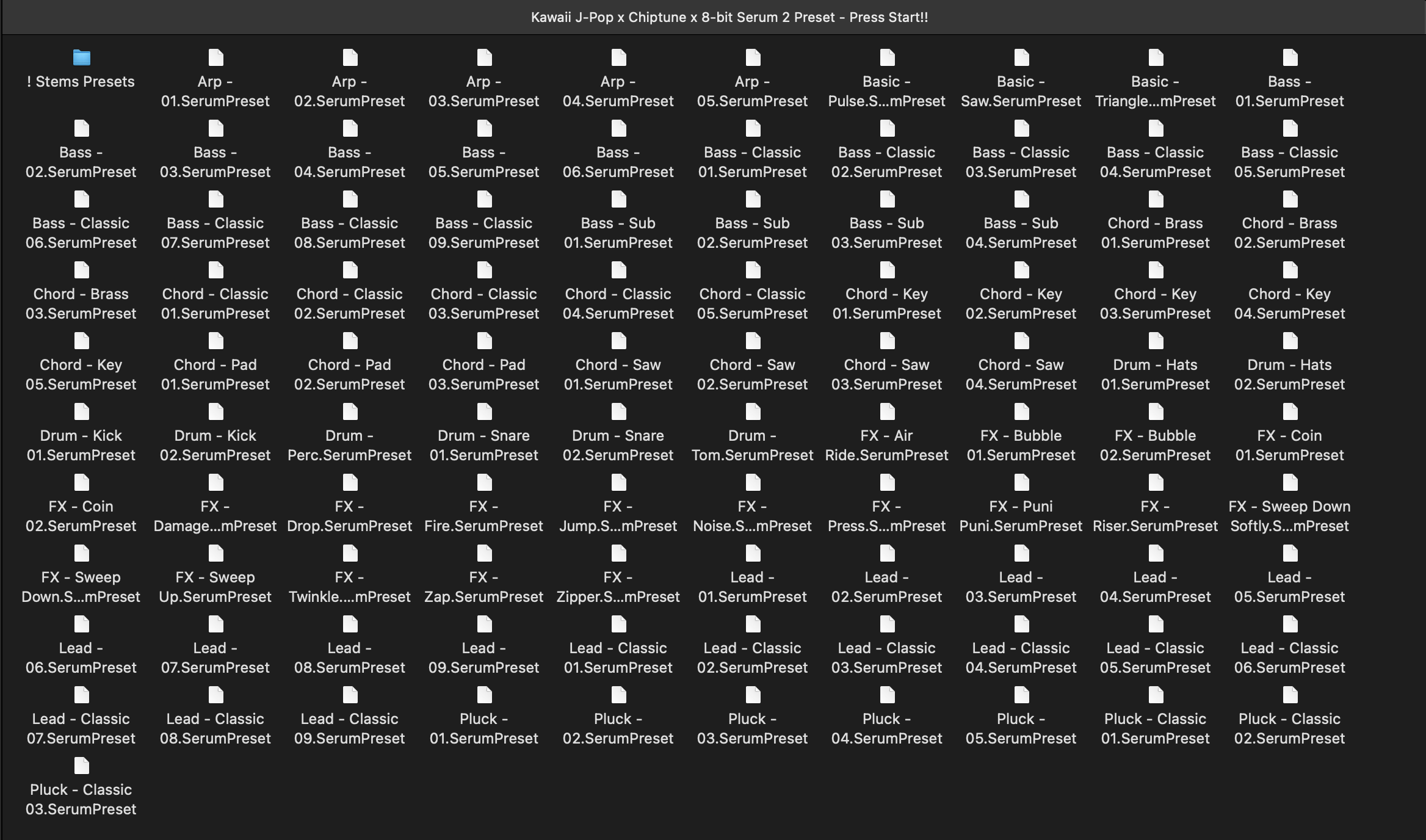Click the Pluck - 03.SerumPreset file icon

[753, 695]
